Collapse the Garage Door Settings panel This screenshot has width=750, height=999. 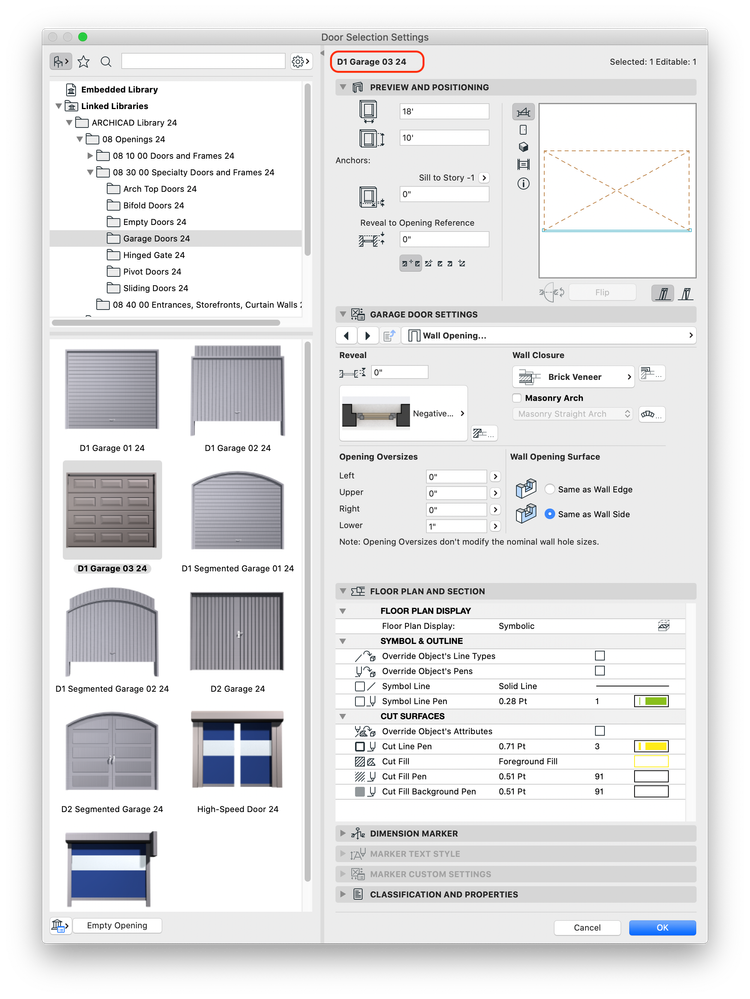click(343, 314)
